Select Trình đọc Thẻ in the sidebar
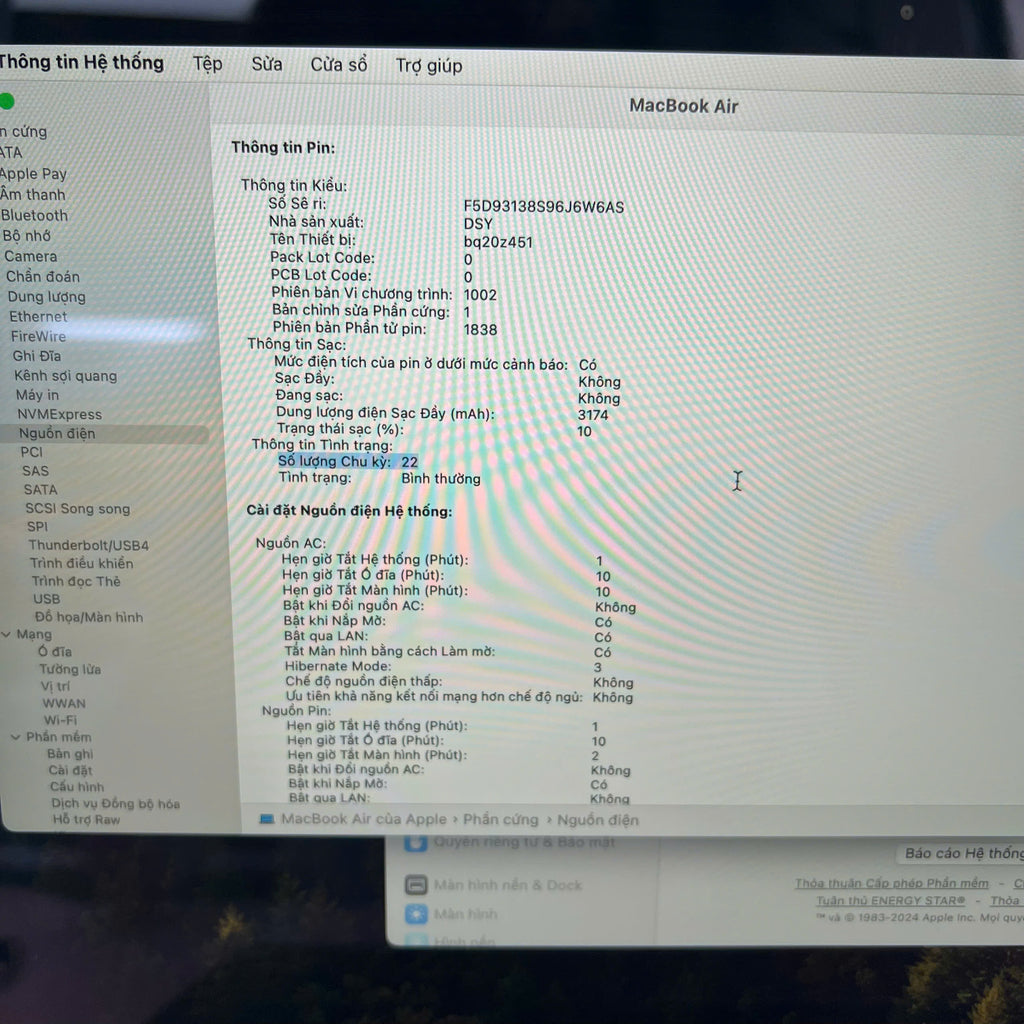This screenshot has height=1024, width=1024. pos(76,581)
